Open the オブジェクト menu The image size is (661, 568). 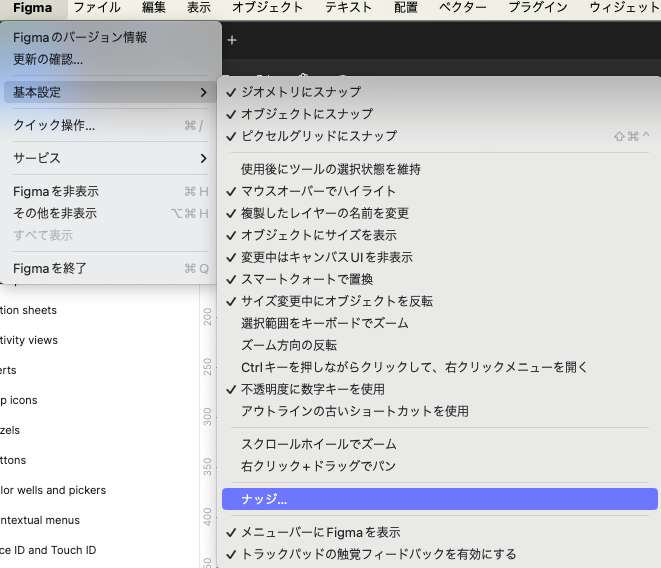pyautogui.click(x=268, y=8)
